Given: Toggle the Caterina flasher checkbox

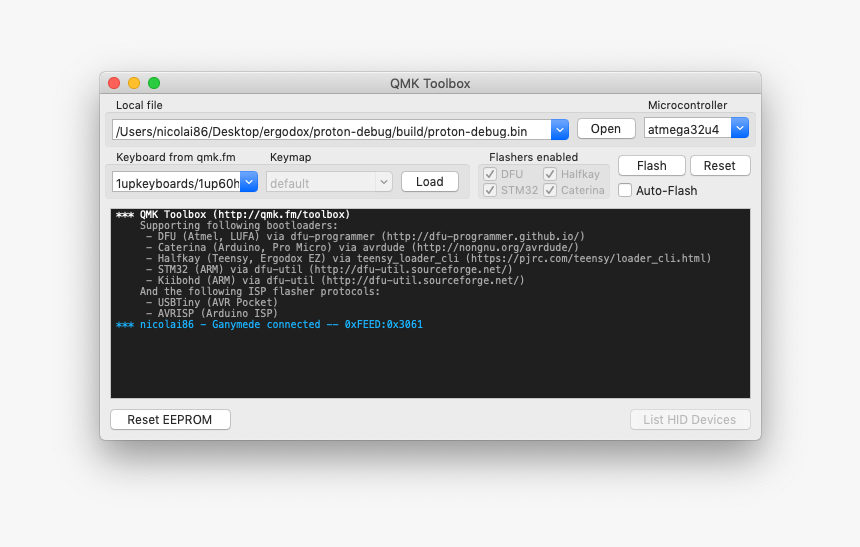Looking at the screenshot, I should pyautogui.click(x=550, y=190).
